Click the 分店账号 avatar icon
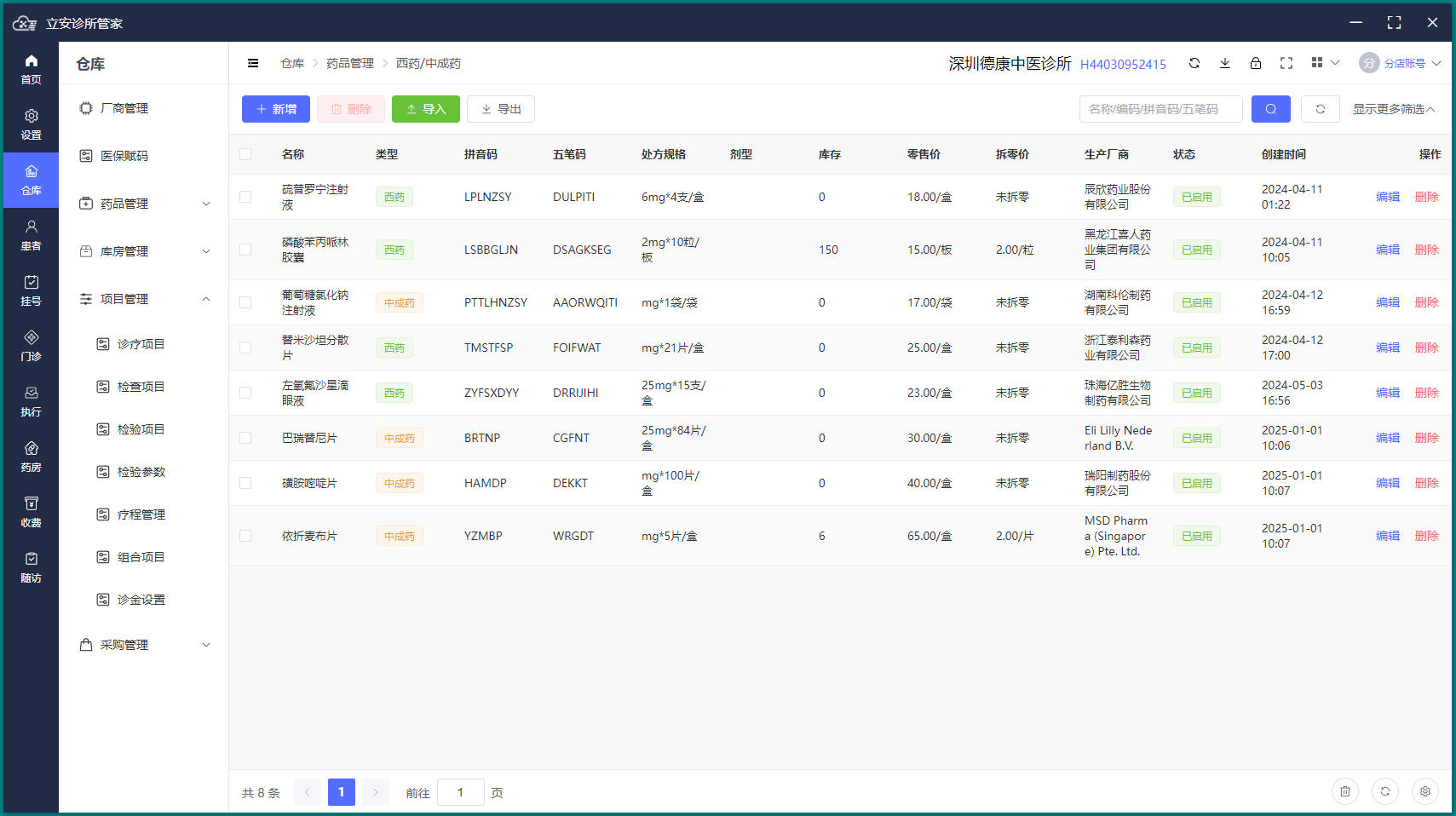This screenshot has width=1456, height=816. pyautogui.click(x=1369, y=63)
